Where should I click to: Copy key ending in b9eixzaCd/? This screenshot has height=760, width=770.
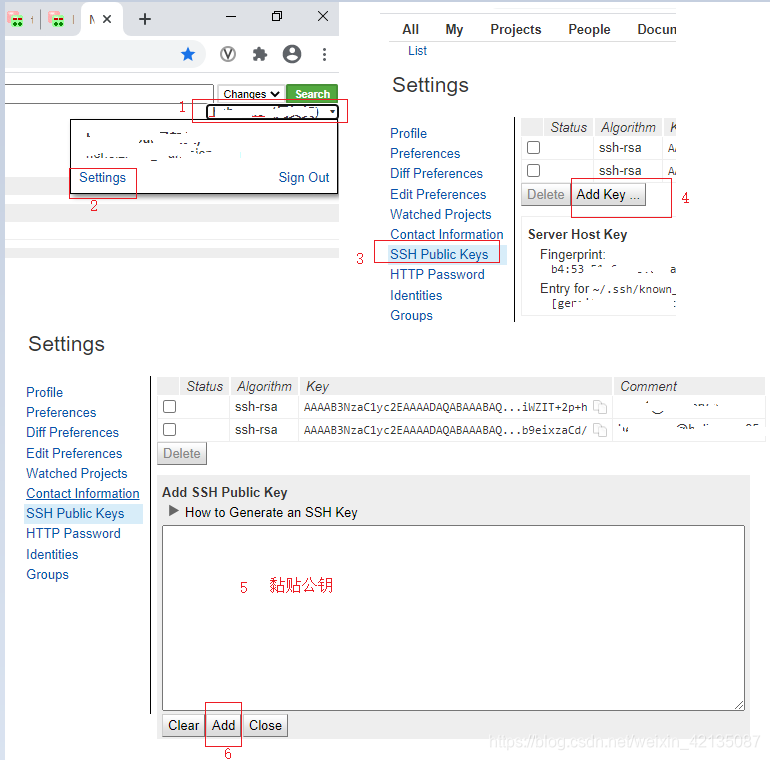pyautogui.click(x=600, y=430)
